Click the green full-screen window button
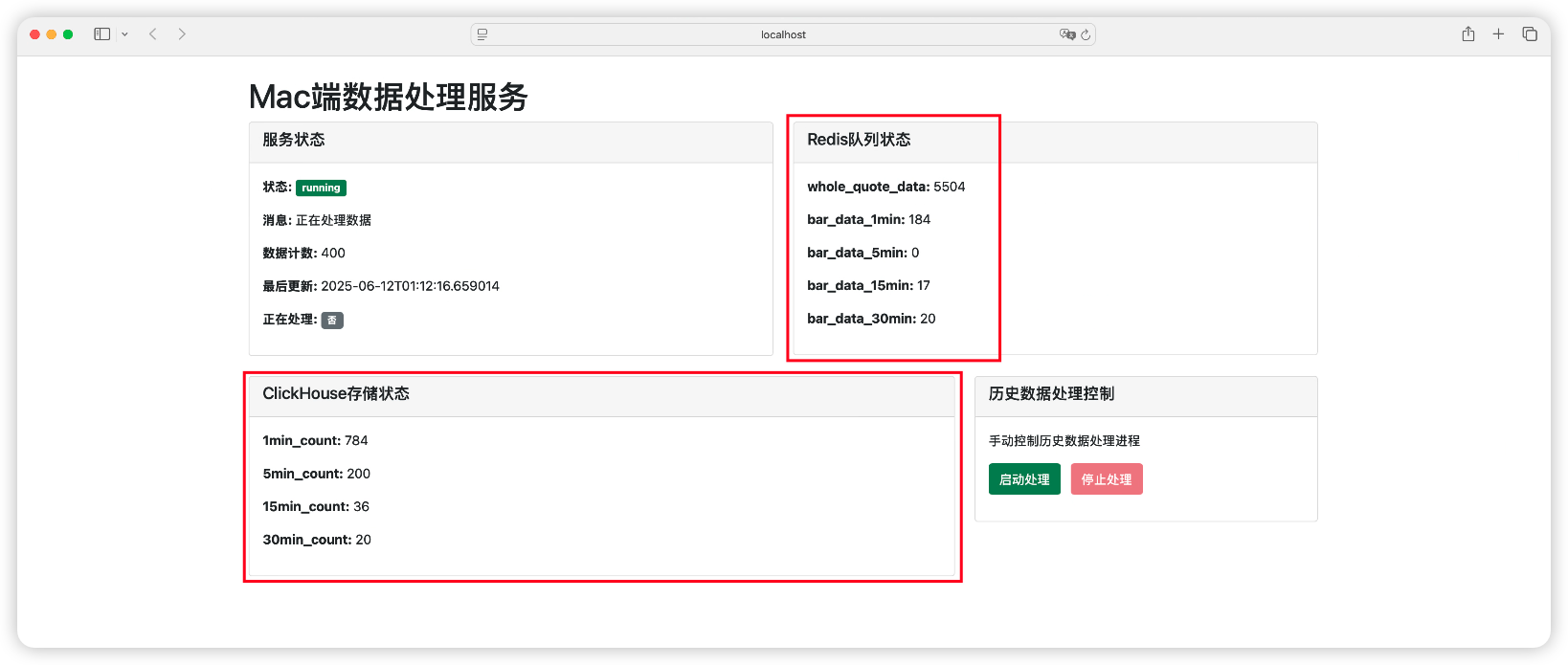The height and width of the screenshot is (665, 1568). [x=68, y=34]
